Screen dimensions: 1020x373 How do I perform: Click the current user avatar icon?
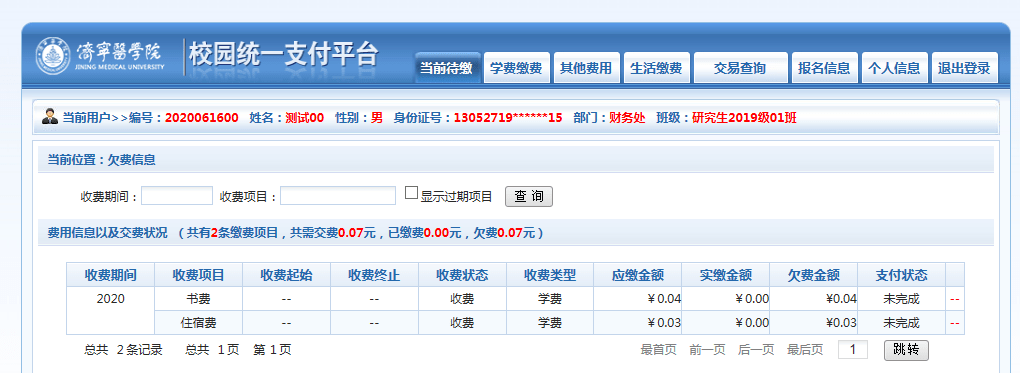point(50,117)
